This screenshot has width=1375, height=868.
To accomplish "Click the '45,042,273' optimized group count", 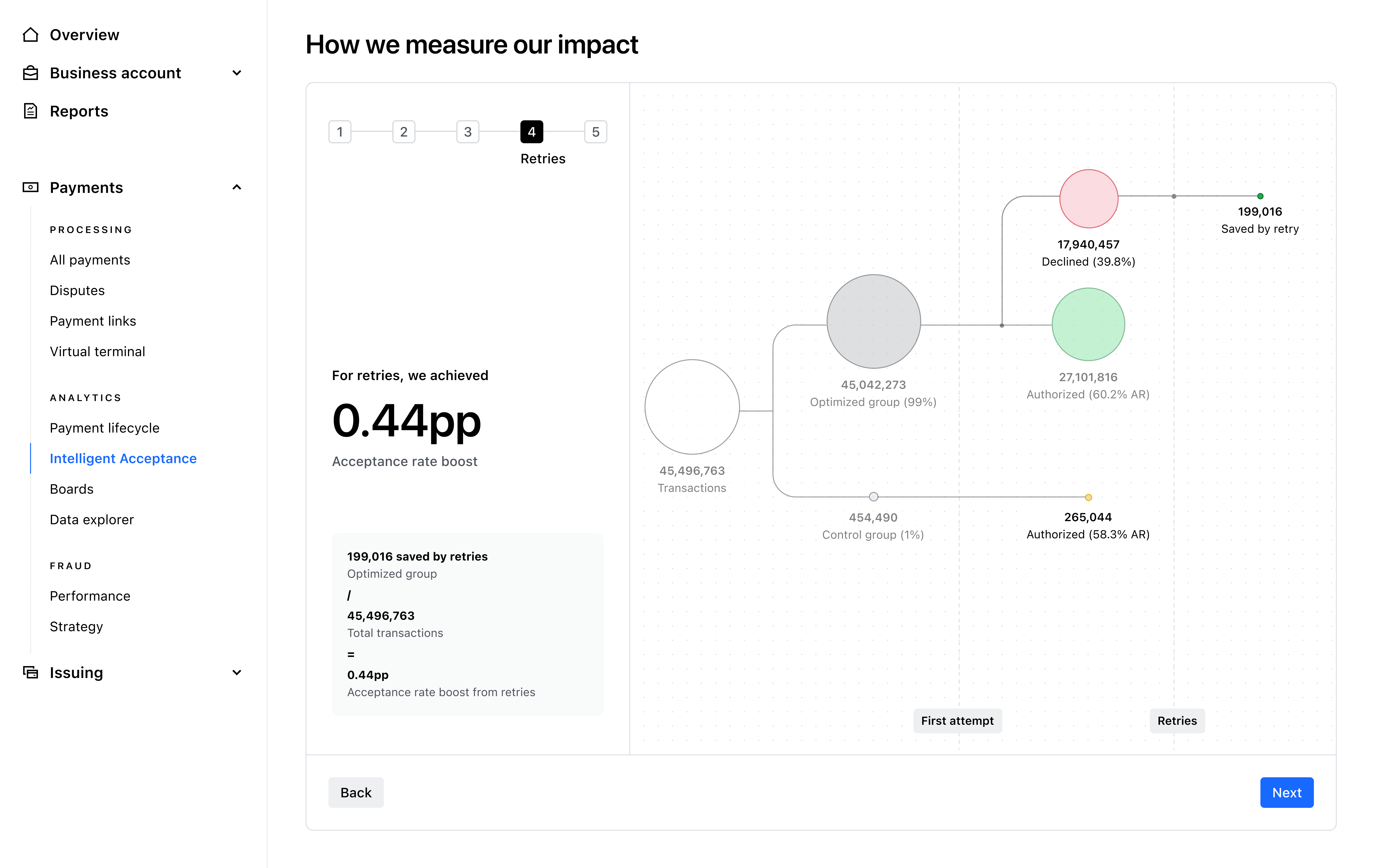I will [874, 385].
